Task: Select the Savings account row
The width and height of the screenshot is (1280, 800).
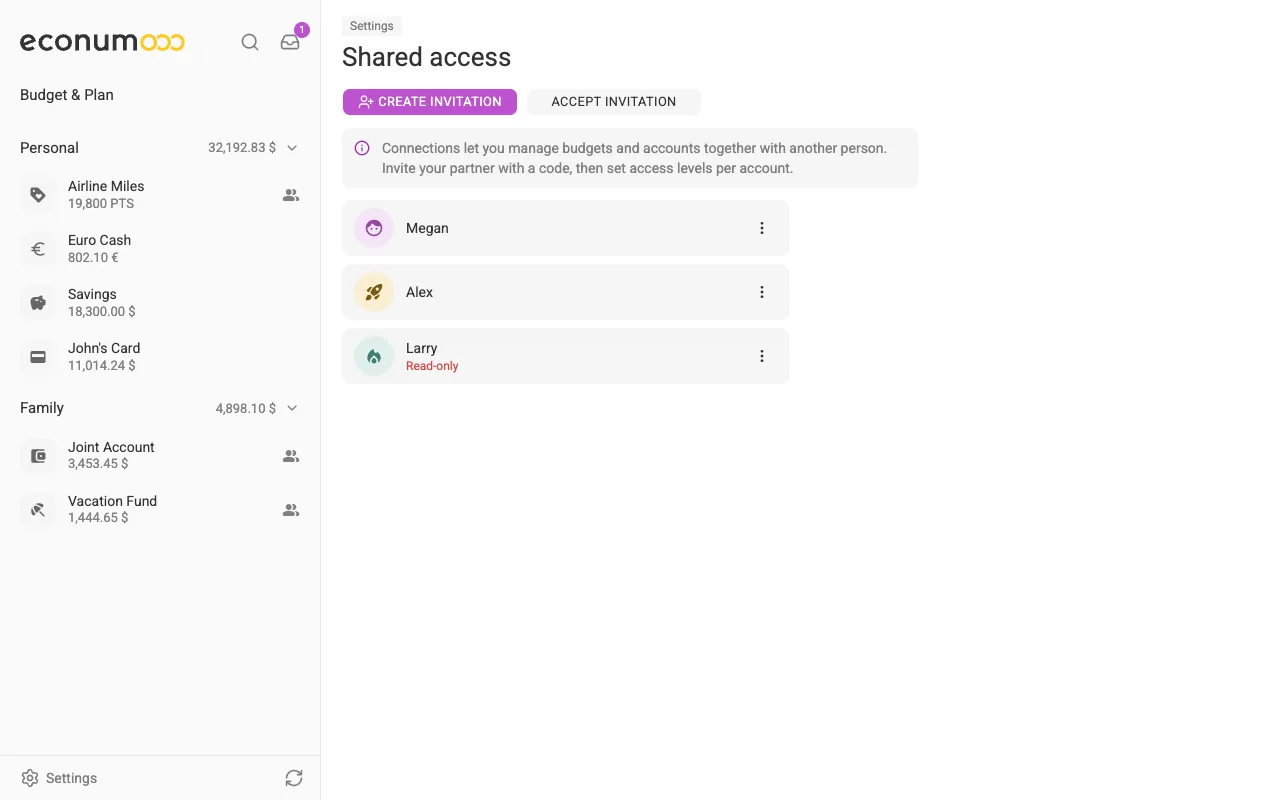Action: point(160,303)
